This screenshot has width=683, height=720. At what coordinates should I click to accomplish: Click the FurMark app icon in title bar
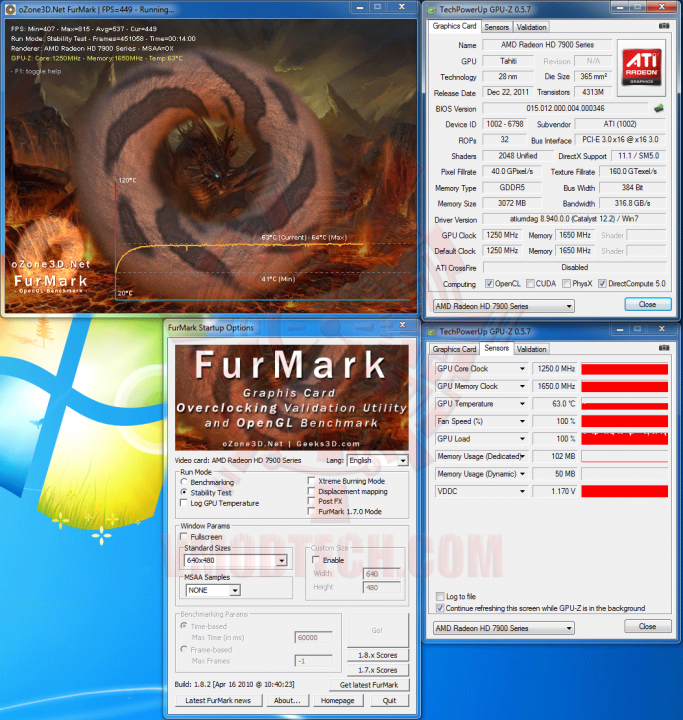[10, 9]
